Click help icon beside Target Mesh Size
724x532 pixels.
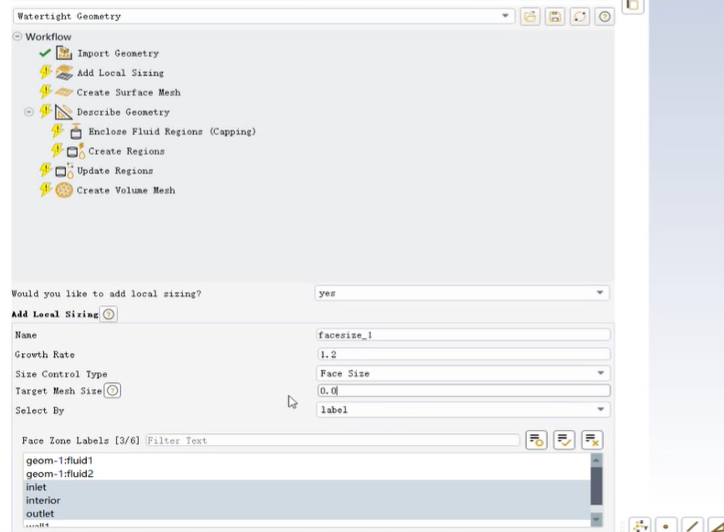[113, 391]
